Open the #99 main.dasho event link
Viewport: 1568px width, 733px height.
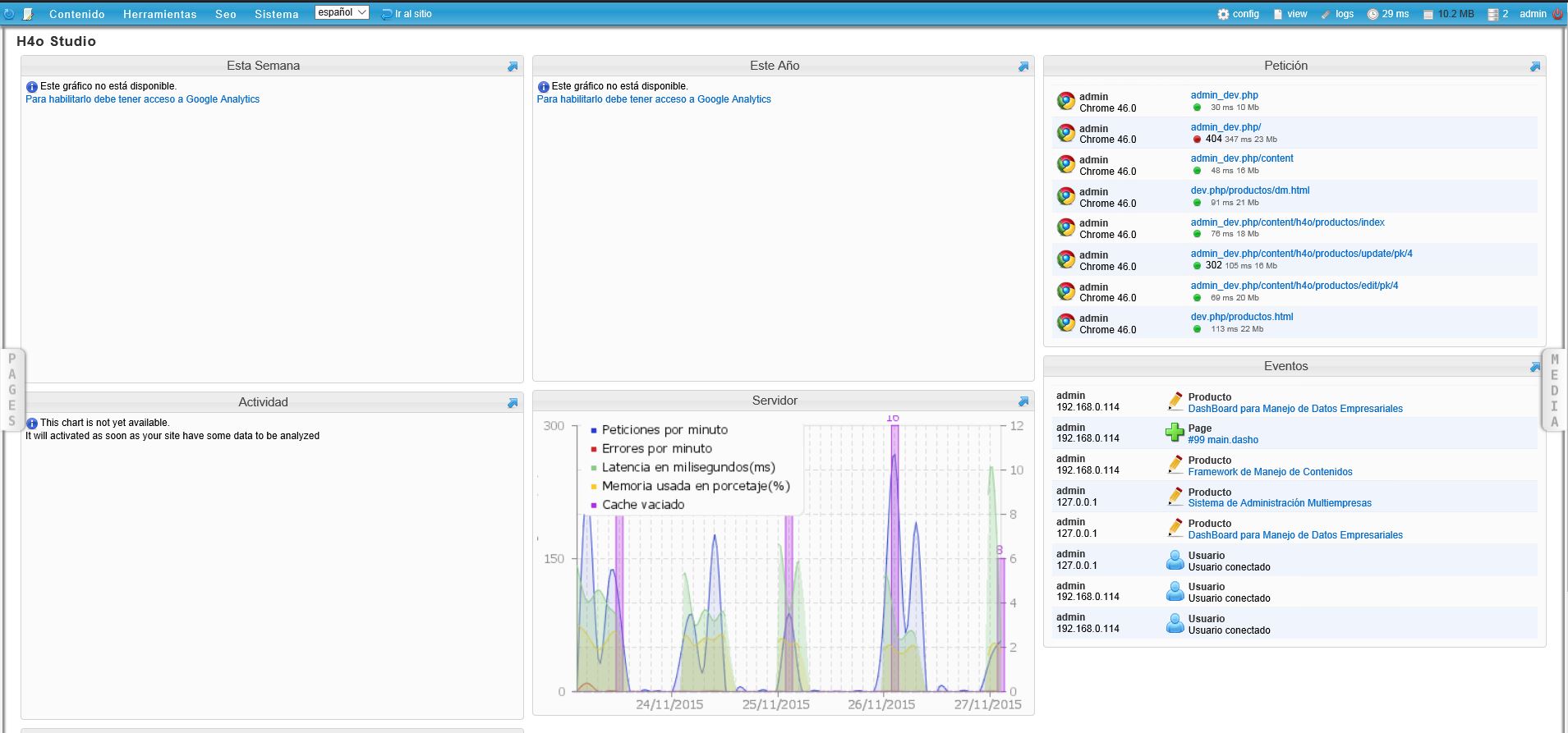click(1223, 440)
